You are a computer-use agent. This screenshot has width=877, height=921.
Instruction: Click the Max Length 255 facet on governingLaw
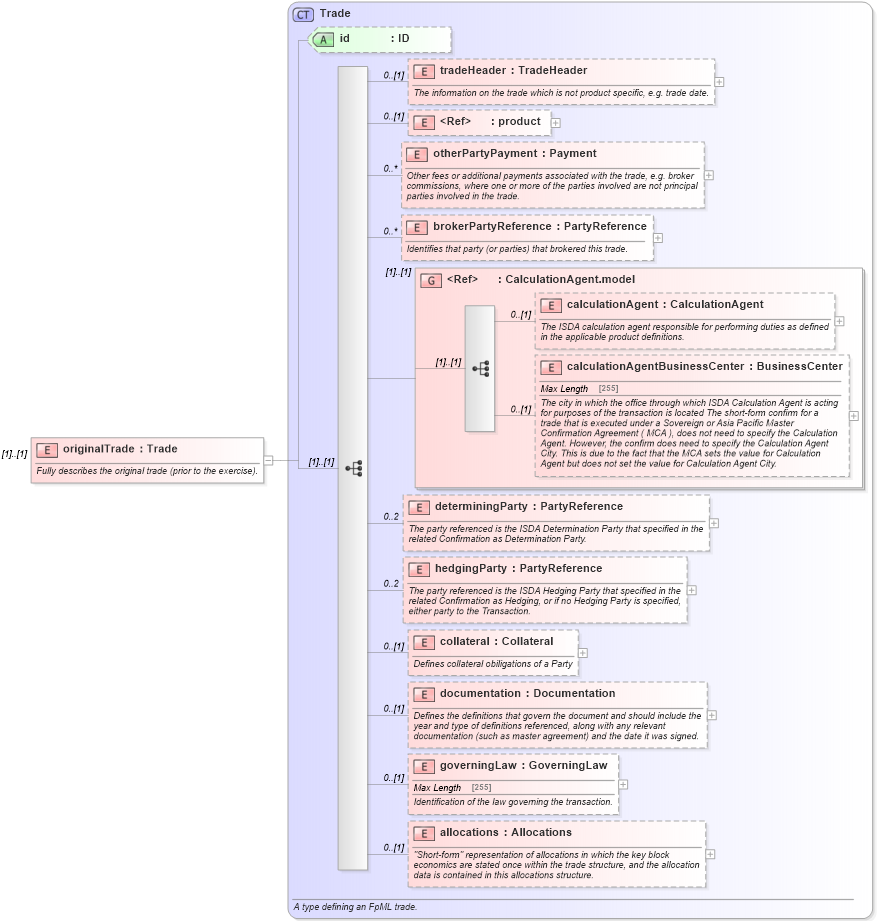click(x=448, y=787)
